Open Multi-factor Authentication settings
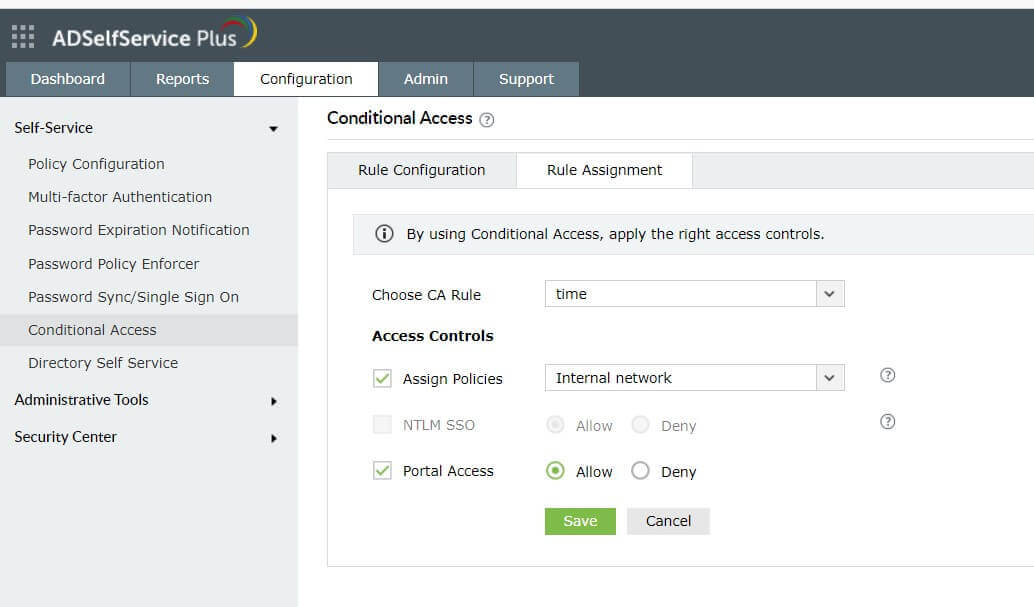The width and height of the screenshot is (1034, 607). (119, 197)
